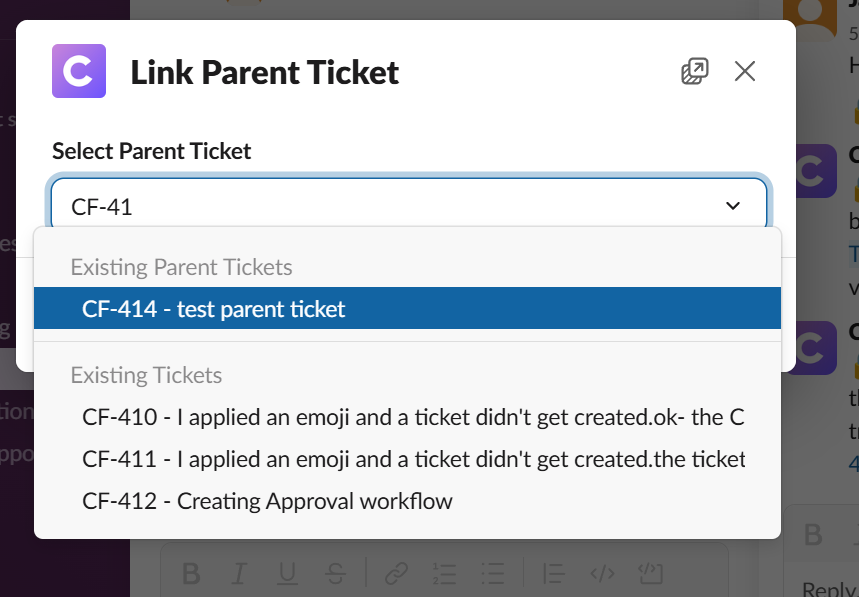Select CF-412 Creating Approval workflow
The image size is (859, 597).
point(268,501)
